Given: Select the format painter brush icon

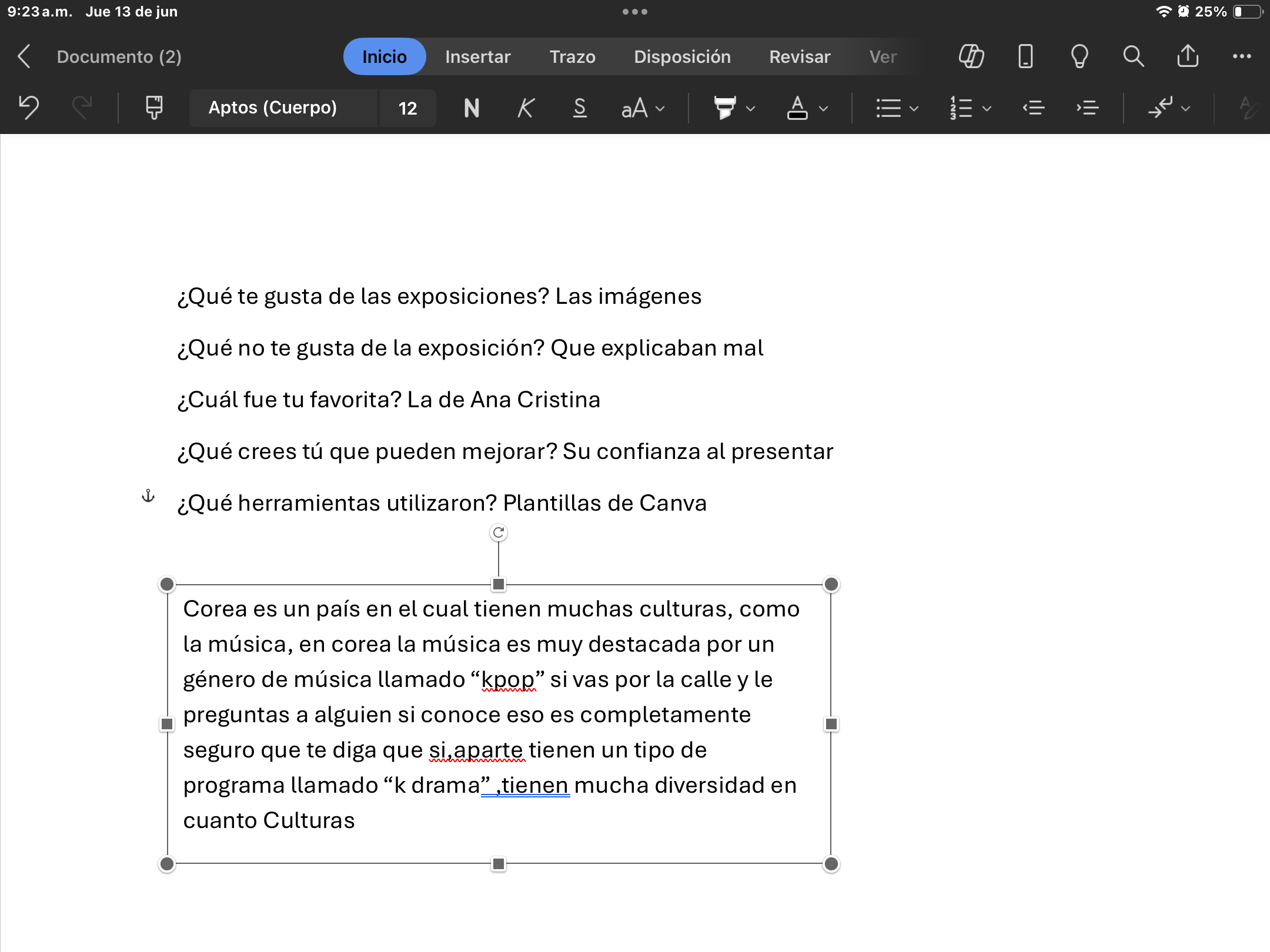Looking at the screenshot, I should pos(154,108).
